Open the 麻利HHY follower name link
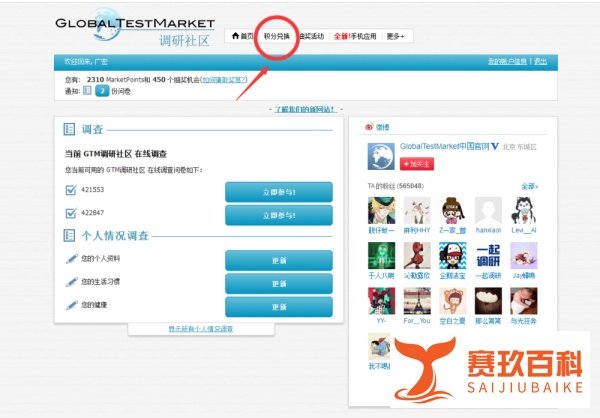 pyautogui.click(x=417, y=230)
